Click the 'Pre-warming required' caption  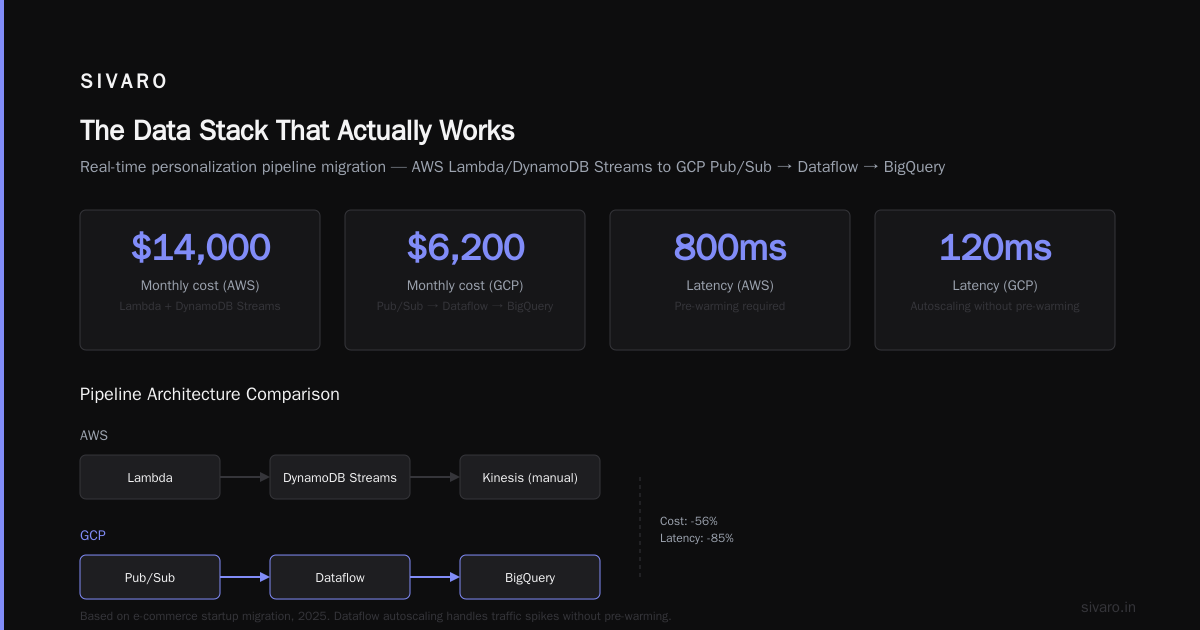[x=730, y=306]
